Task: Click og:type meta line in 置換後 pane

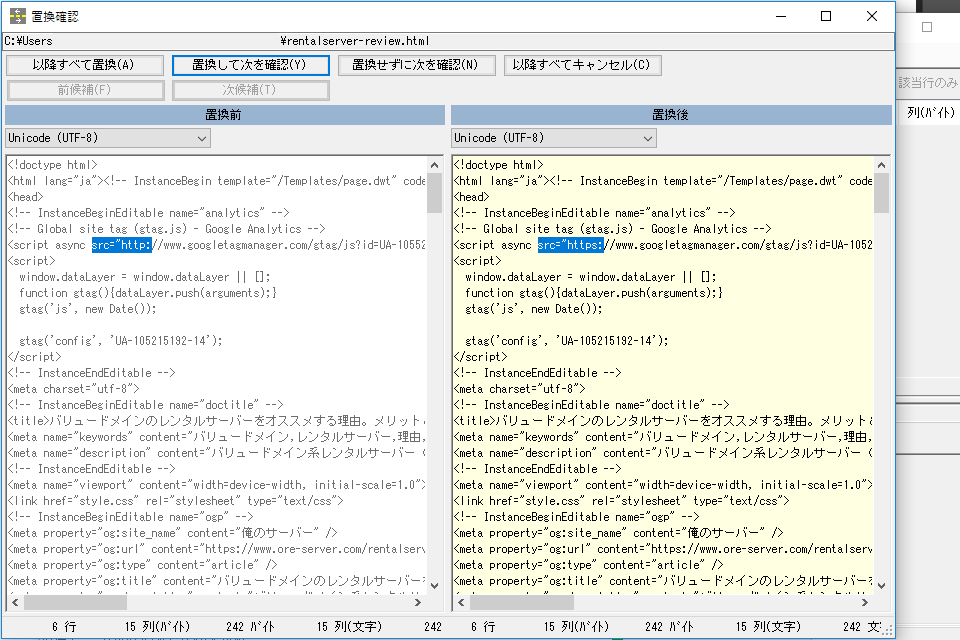Action: coord(588,565)
